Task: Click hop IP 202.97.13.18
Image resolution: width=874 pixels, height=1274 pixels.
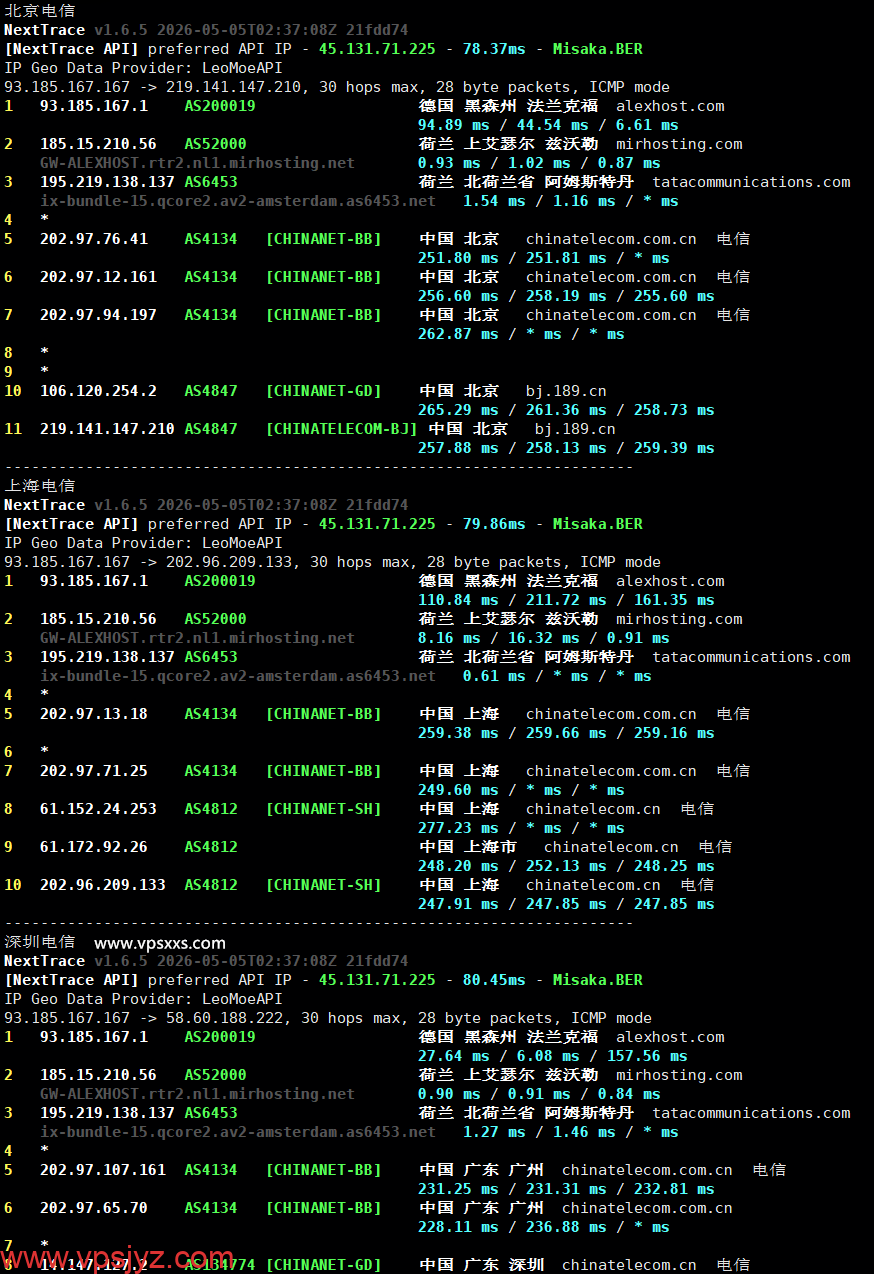Action: tap(94, 714)
